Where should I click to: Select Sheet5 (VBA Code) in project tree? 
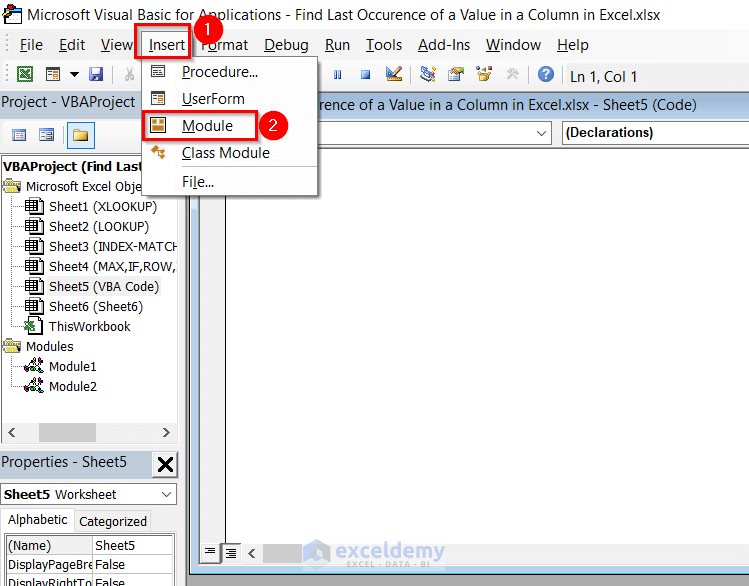click(x=104, y=287)
